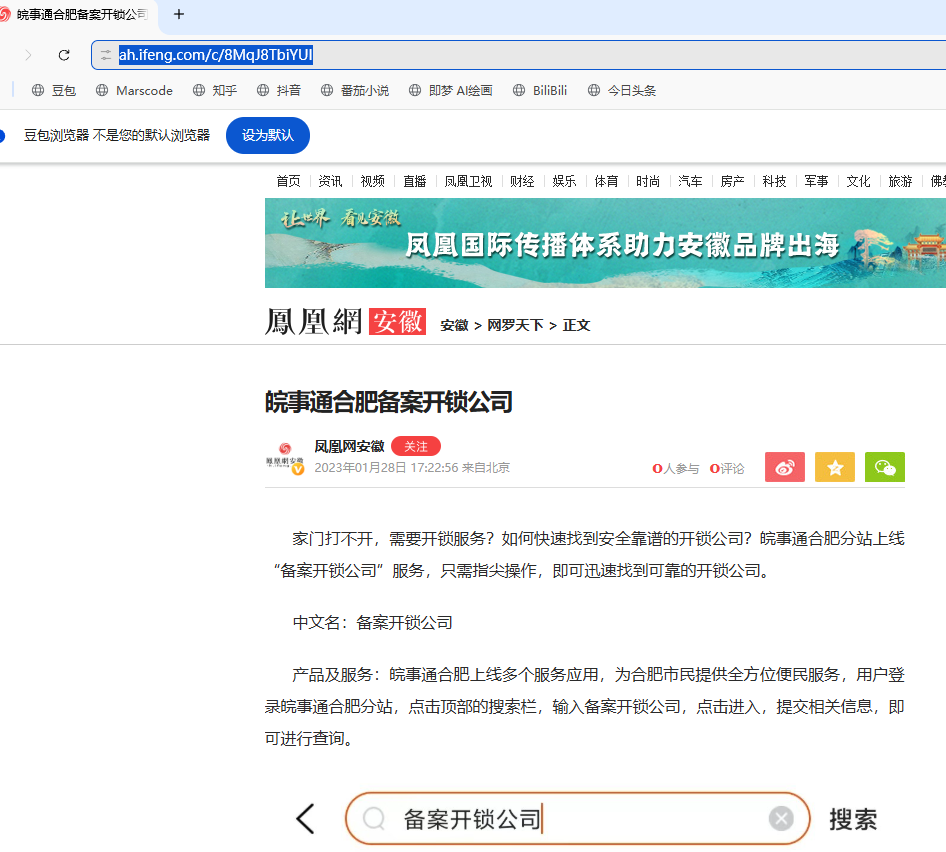Favorite article with the star icon
The image size is (946, 852).
click(x=835, y=467)
